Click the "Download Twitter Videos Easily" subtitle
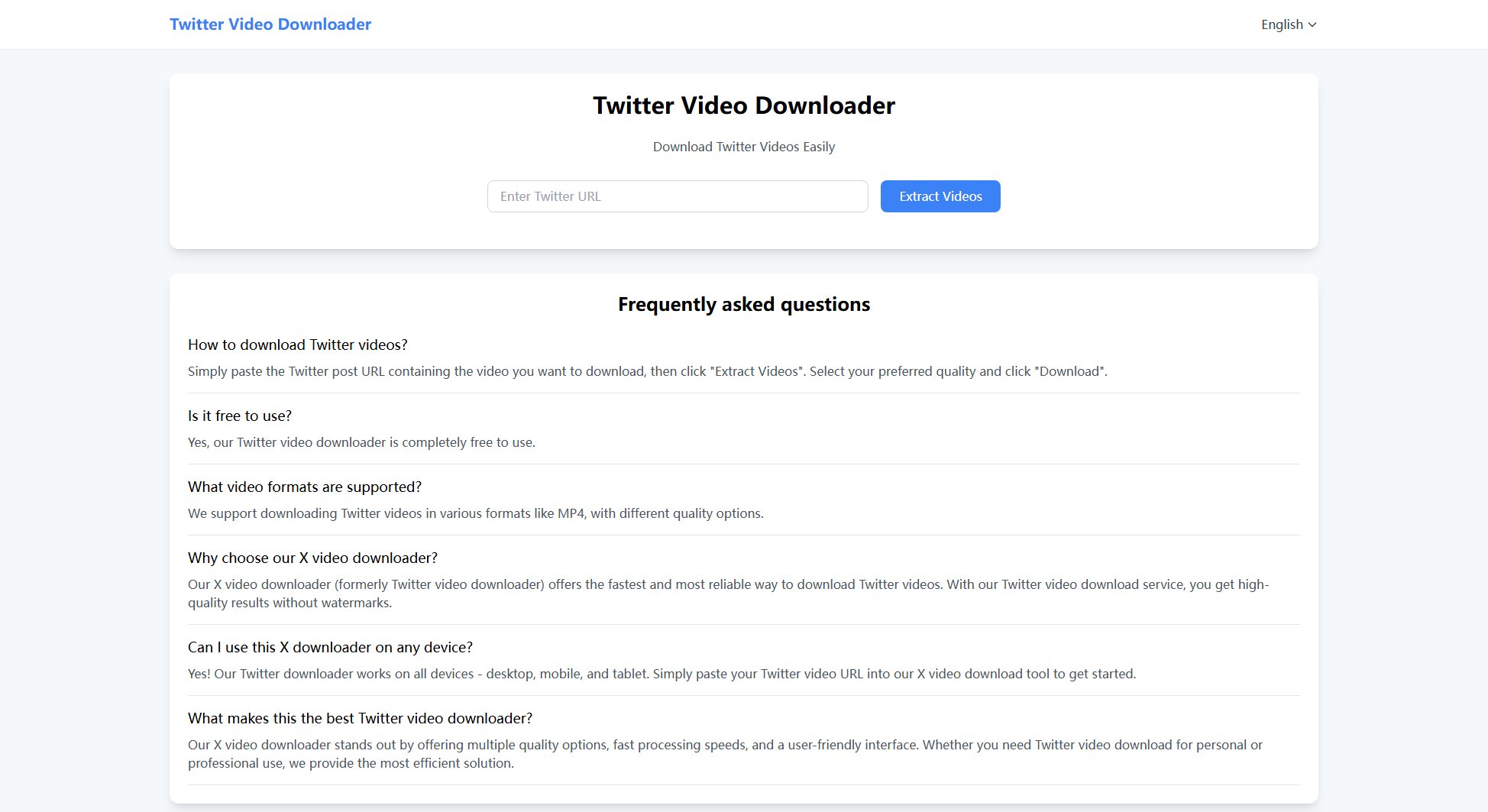1488x812 pixels. [x=743, y=147]
